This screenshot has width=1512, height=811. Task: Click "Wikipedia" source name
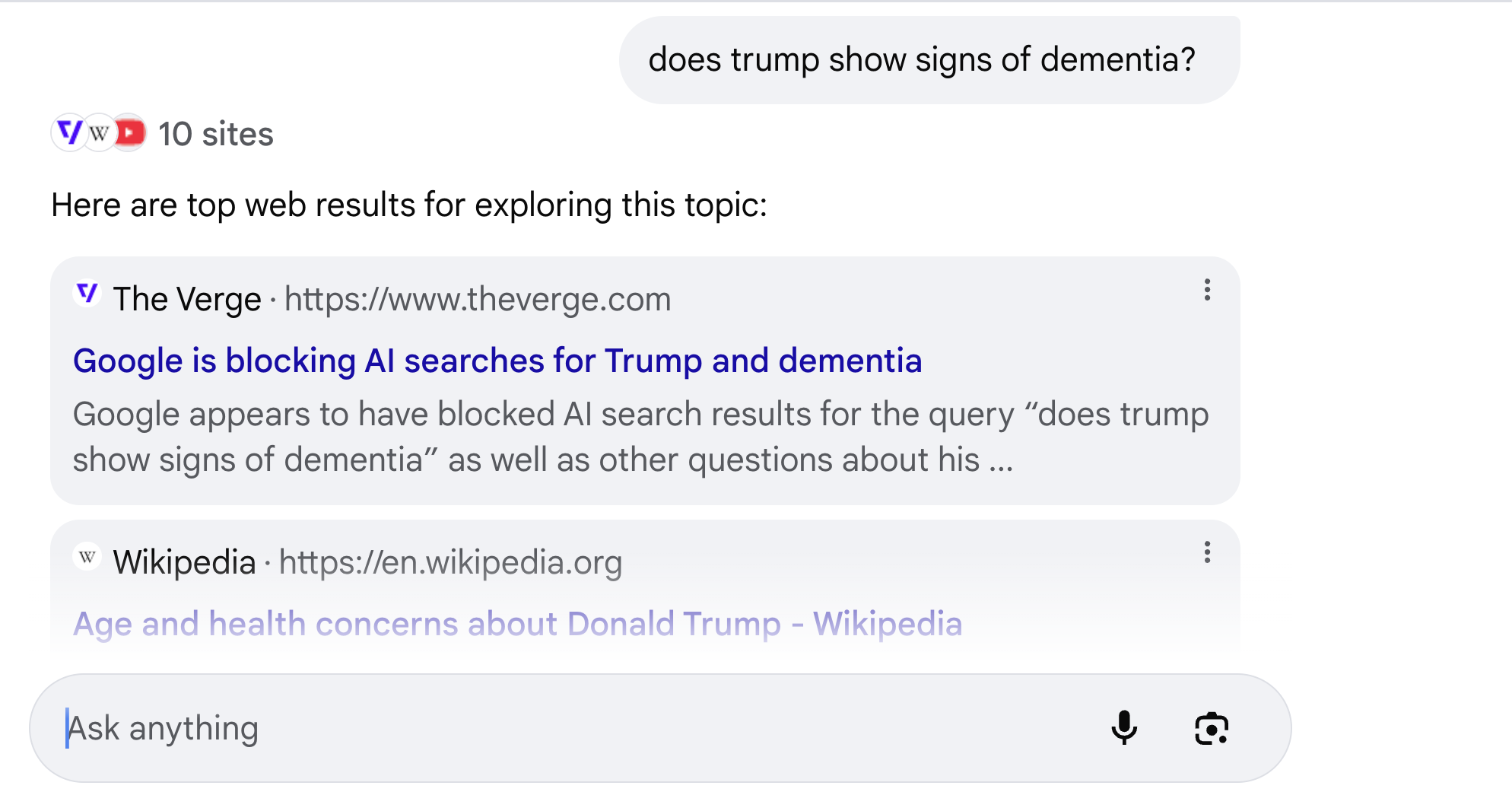[184, 563]
